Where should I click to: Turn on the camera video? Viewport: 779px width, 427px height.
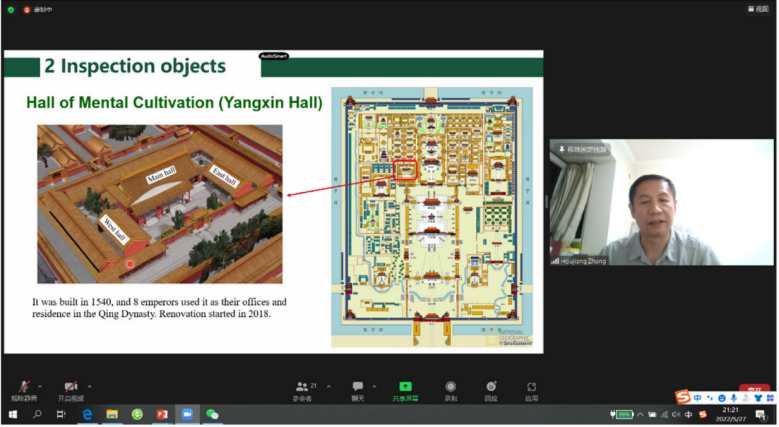(x=71, y=388)
